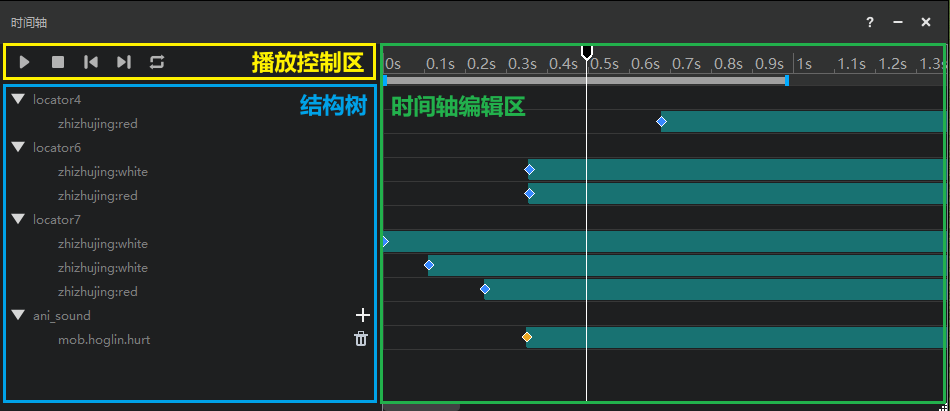Screen dimensions: 950x411
Task: Delete the mob.hoglin.hurt sound entry
Action: point(361,339)
